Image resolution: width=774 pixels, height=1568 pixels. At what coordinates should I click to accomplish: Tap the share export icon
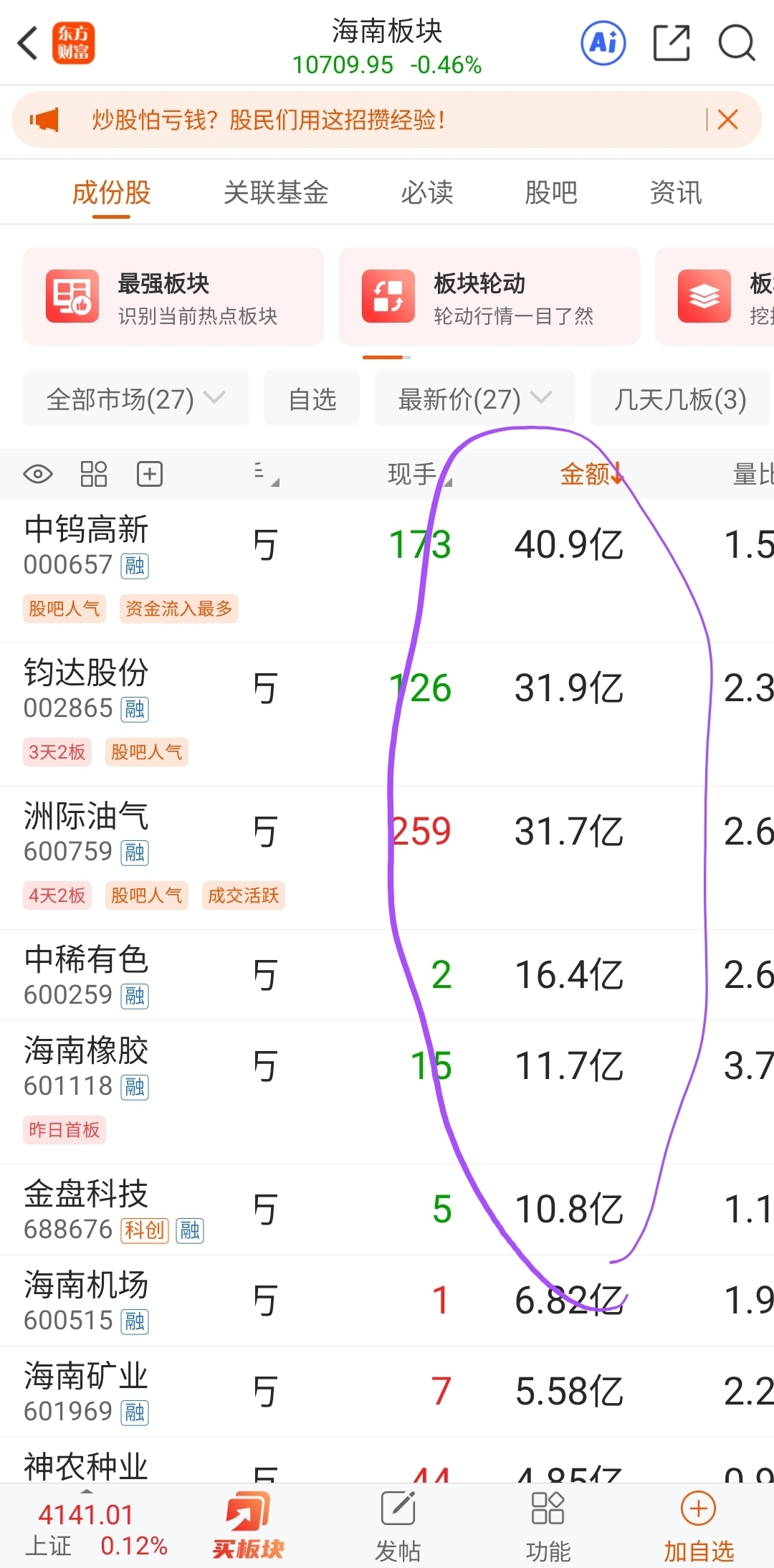(672, 43)
